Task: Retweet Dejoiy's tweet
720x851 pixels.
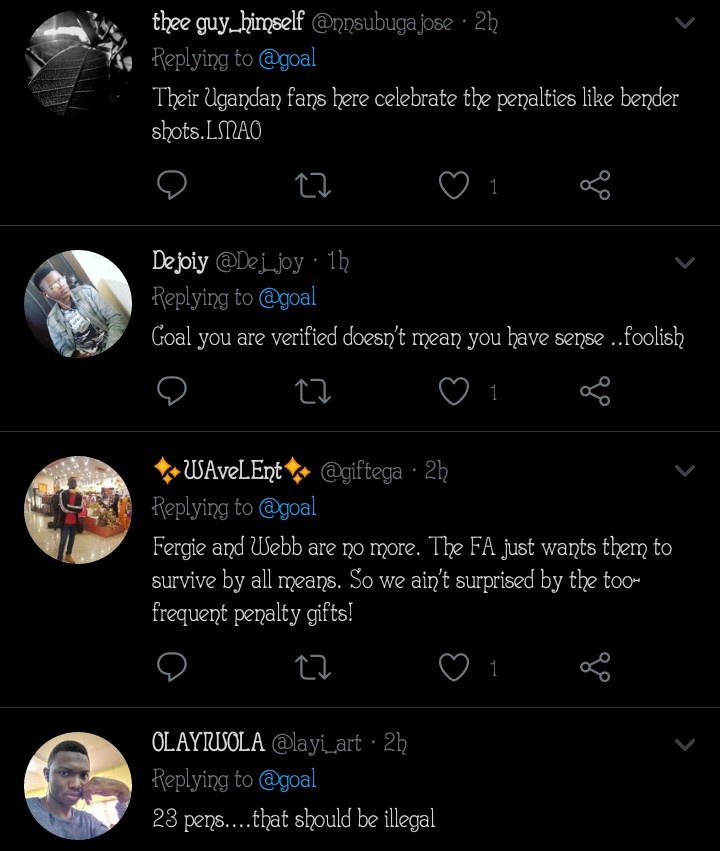Action: (314, 391)
